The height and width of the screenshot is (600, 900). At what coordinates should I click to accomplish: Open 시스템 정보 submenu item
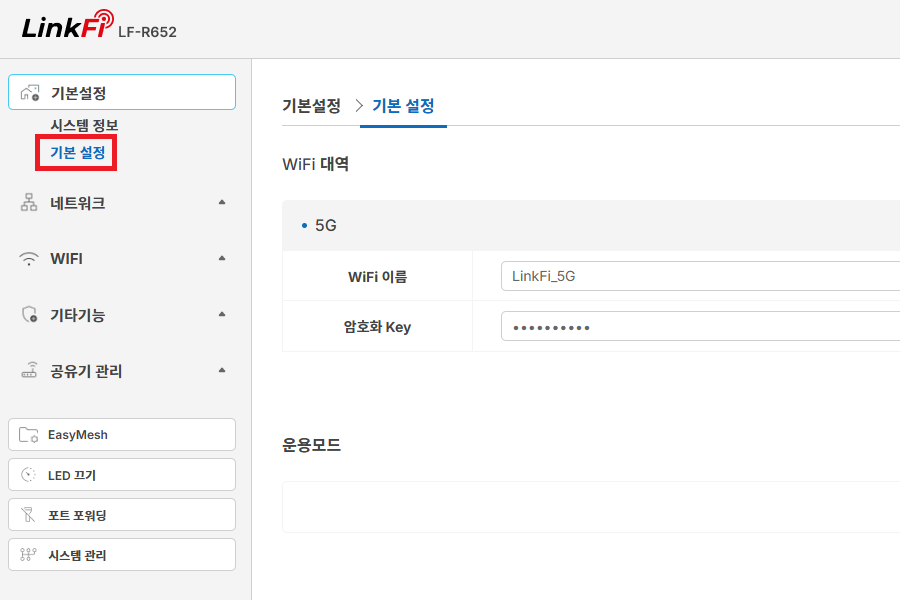(84, 125)
